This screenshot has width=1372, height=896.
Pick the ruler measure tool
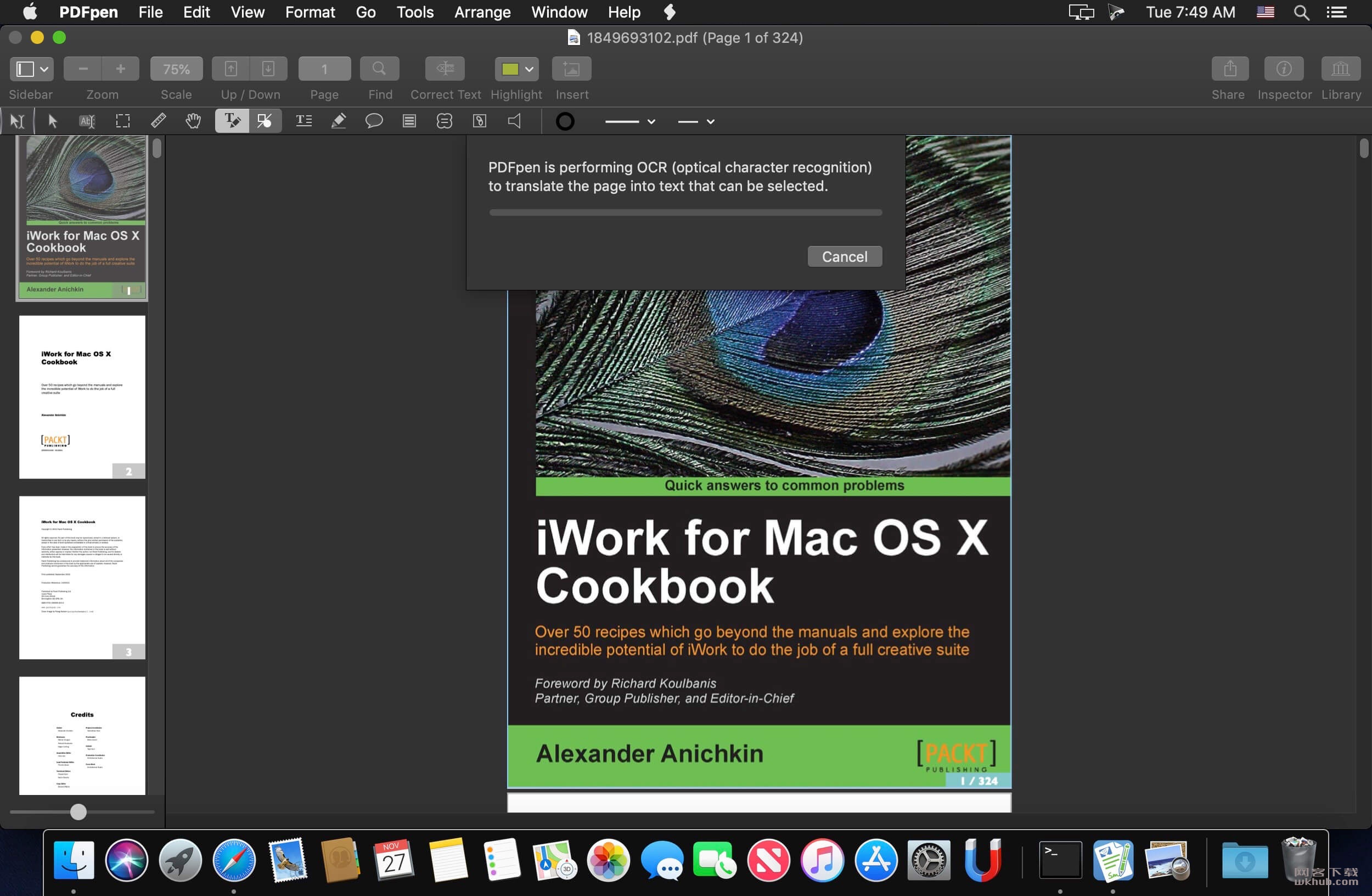[x=158, y=121]
